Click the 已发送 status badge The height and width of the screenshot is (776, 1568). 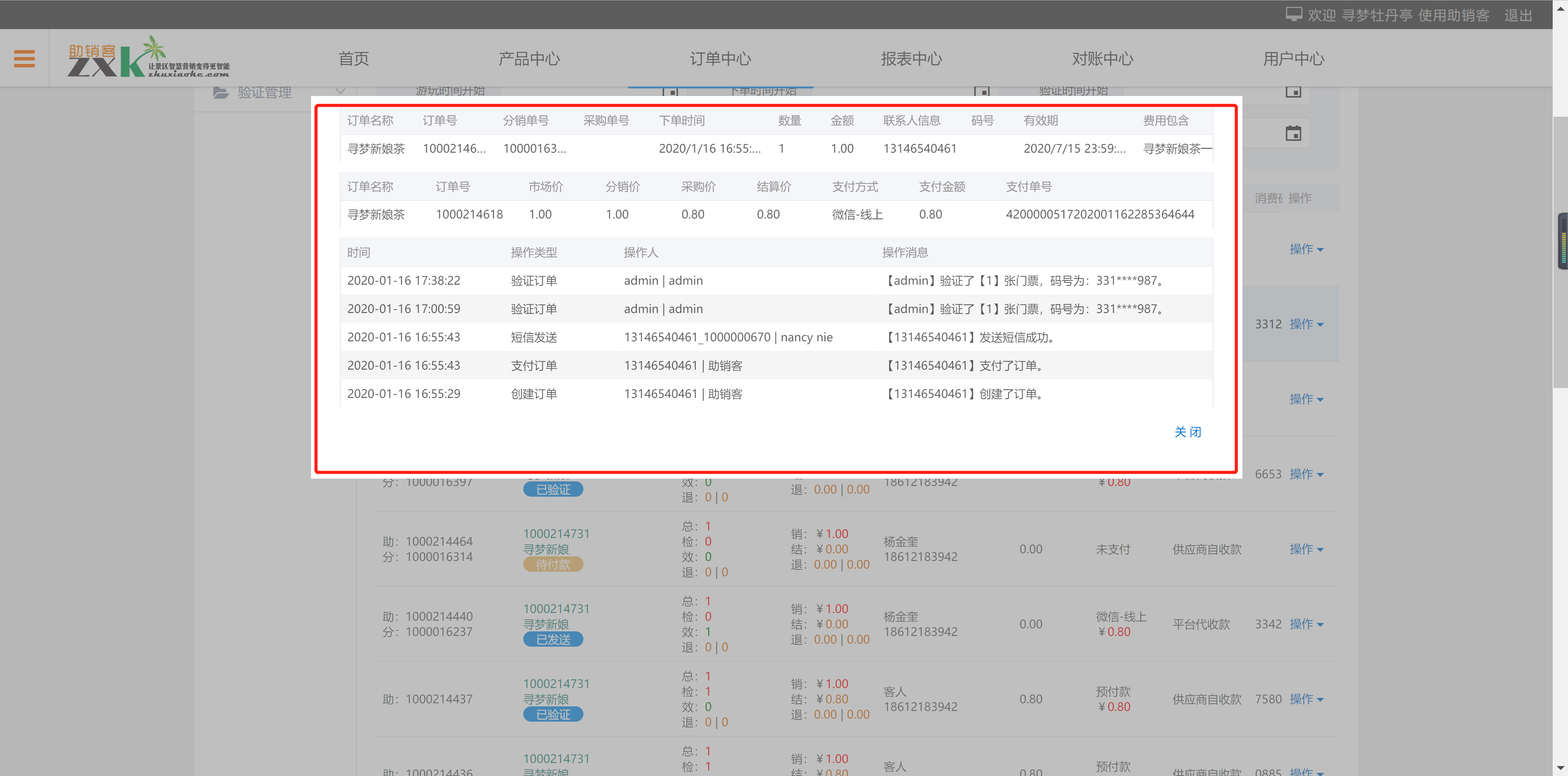click(x=553, y=639)
